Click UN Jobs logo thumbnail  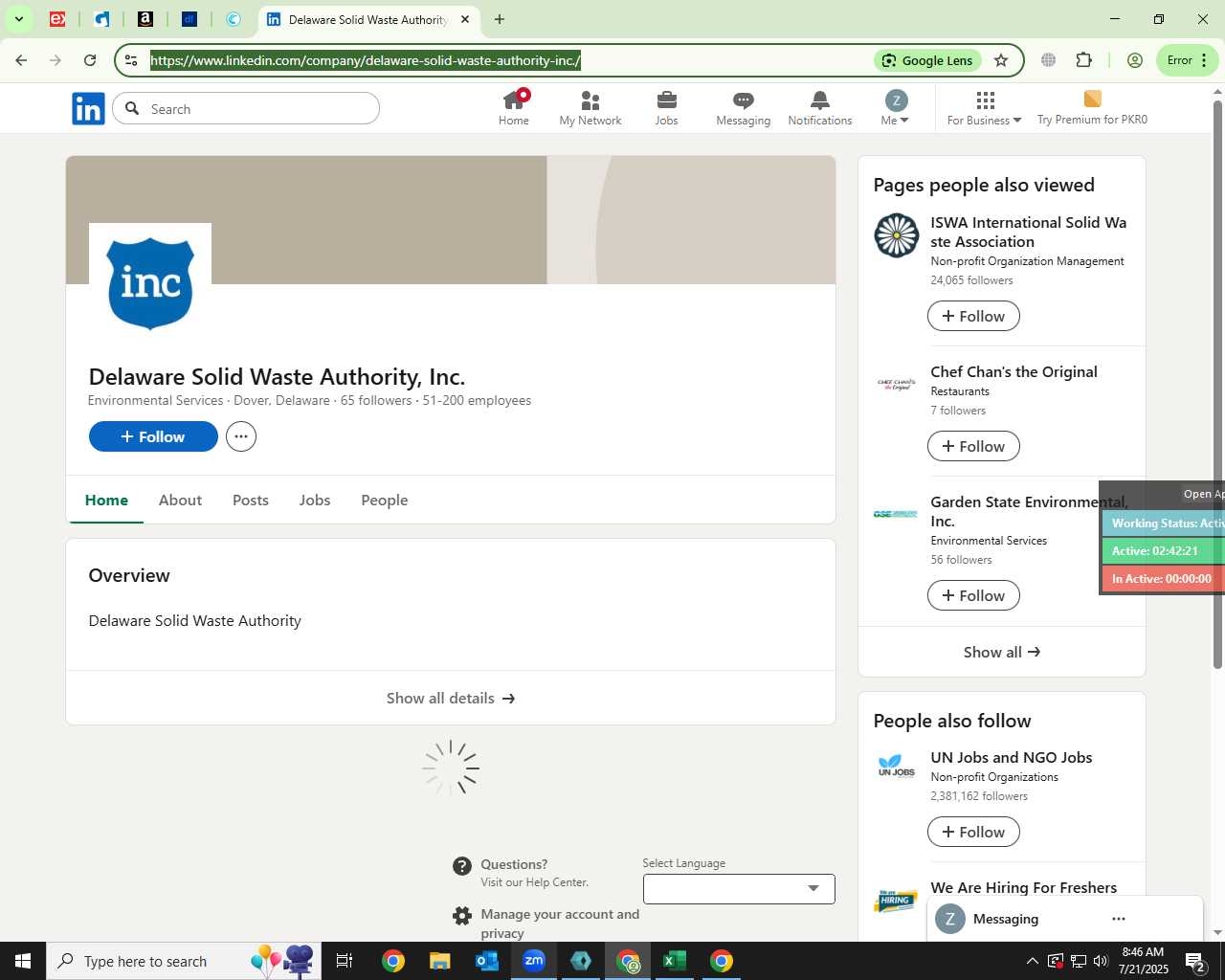click(x=897, y=767)
